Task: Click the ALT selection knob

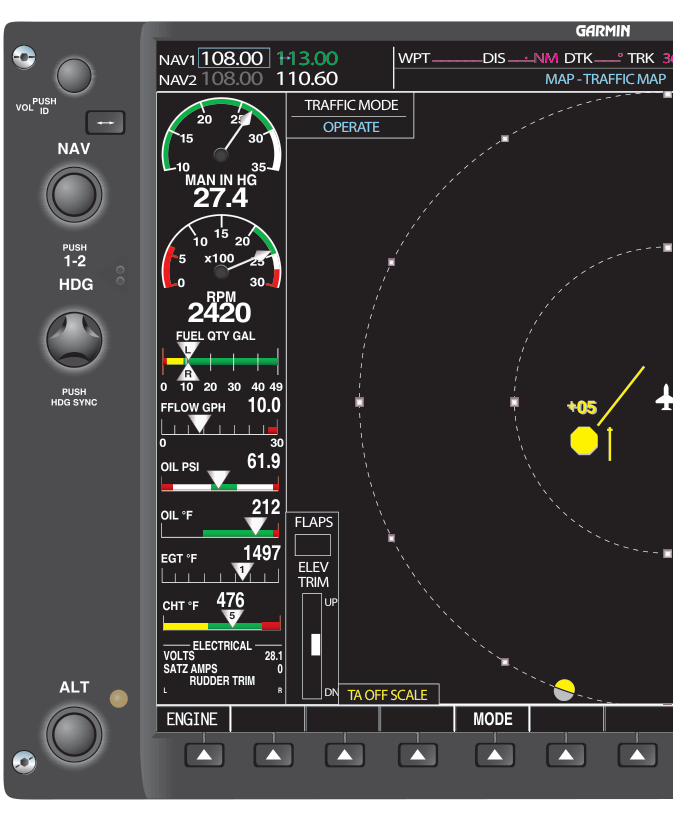Action: pyautogui.click(x=74, y=734)
